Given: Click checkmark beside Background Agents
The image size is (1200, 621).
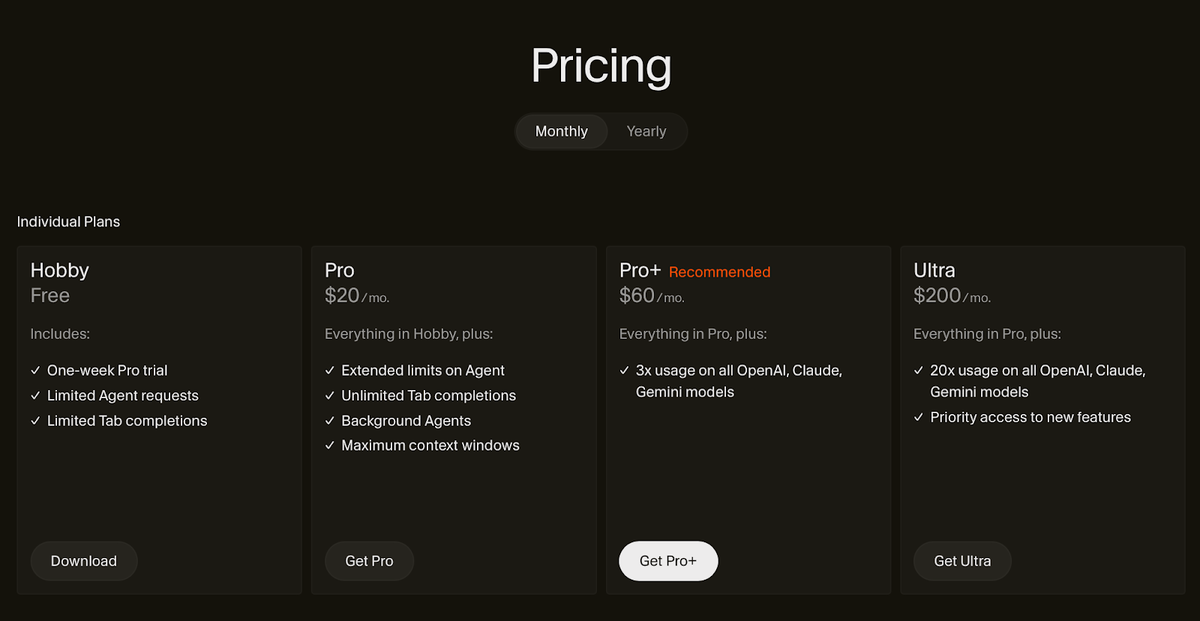Looking at the screenshot, I should (x=330, y=421).
